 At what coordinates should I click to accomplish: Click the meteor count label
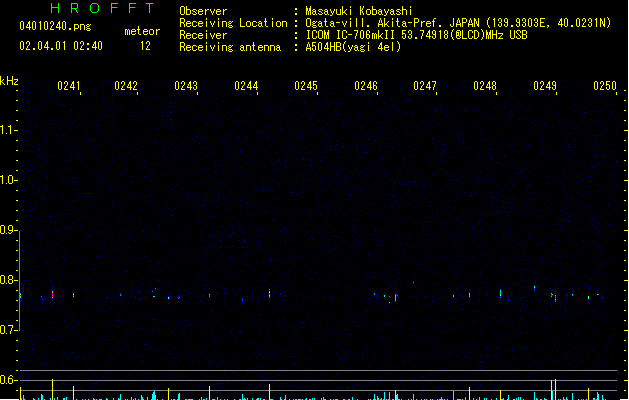coord(142,31)
